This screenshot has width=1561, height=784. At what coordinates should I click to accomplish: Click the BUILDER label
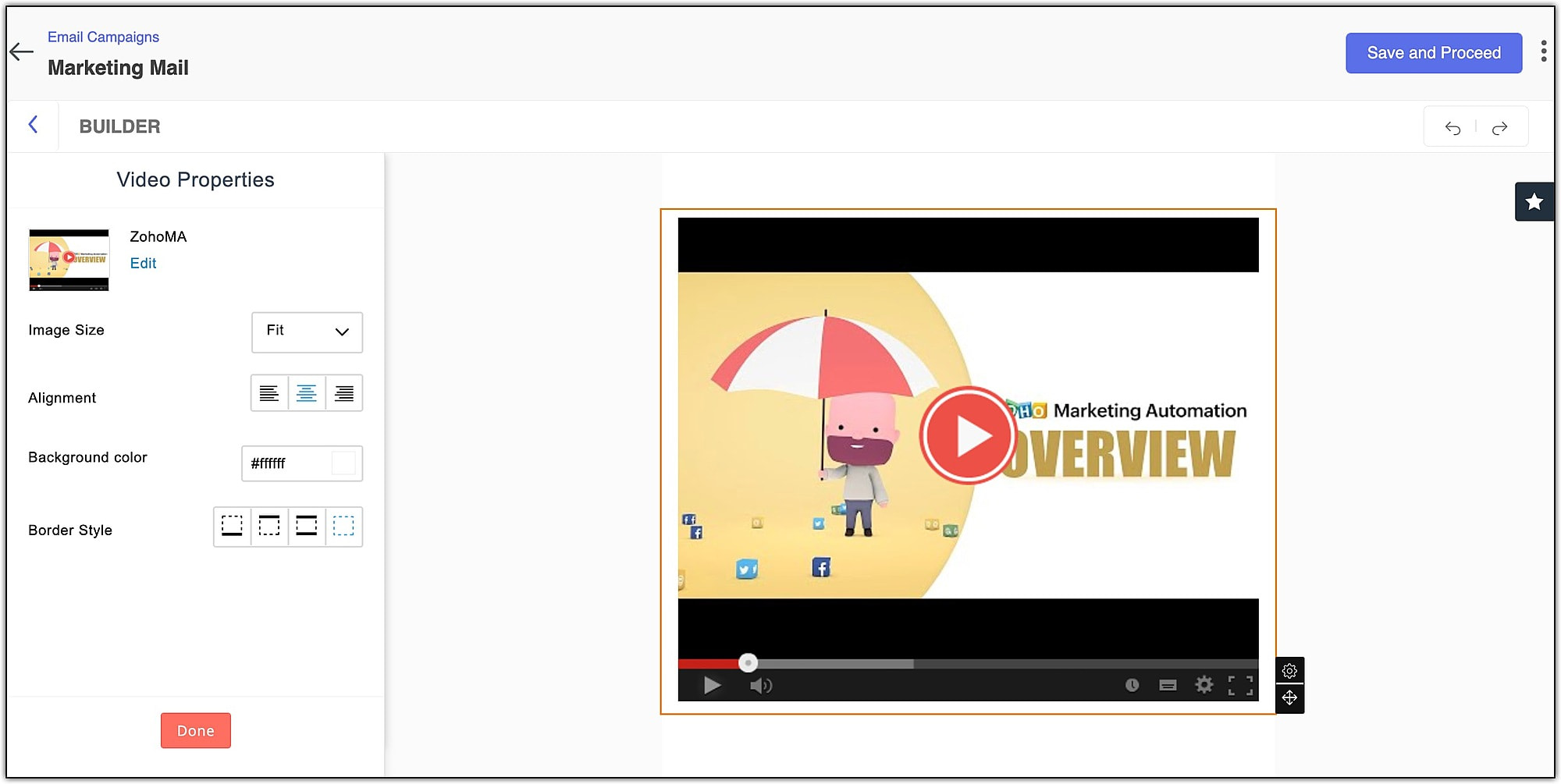pyautogui.click(x=119, y=126)
